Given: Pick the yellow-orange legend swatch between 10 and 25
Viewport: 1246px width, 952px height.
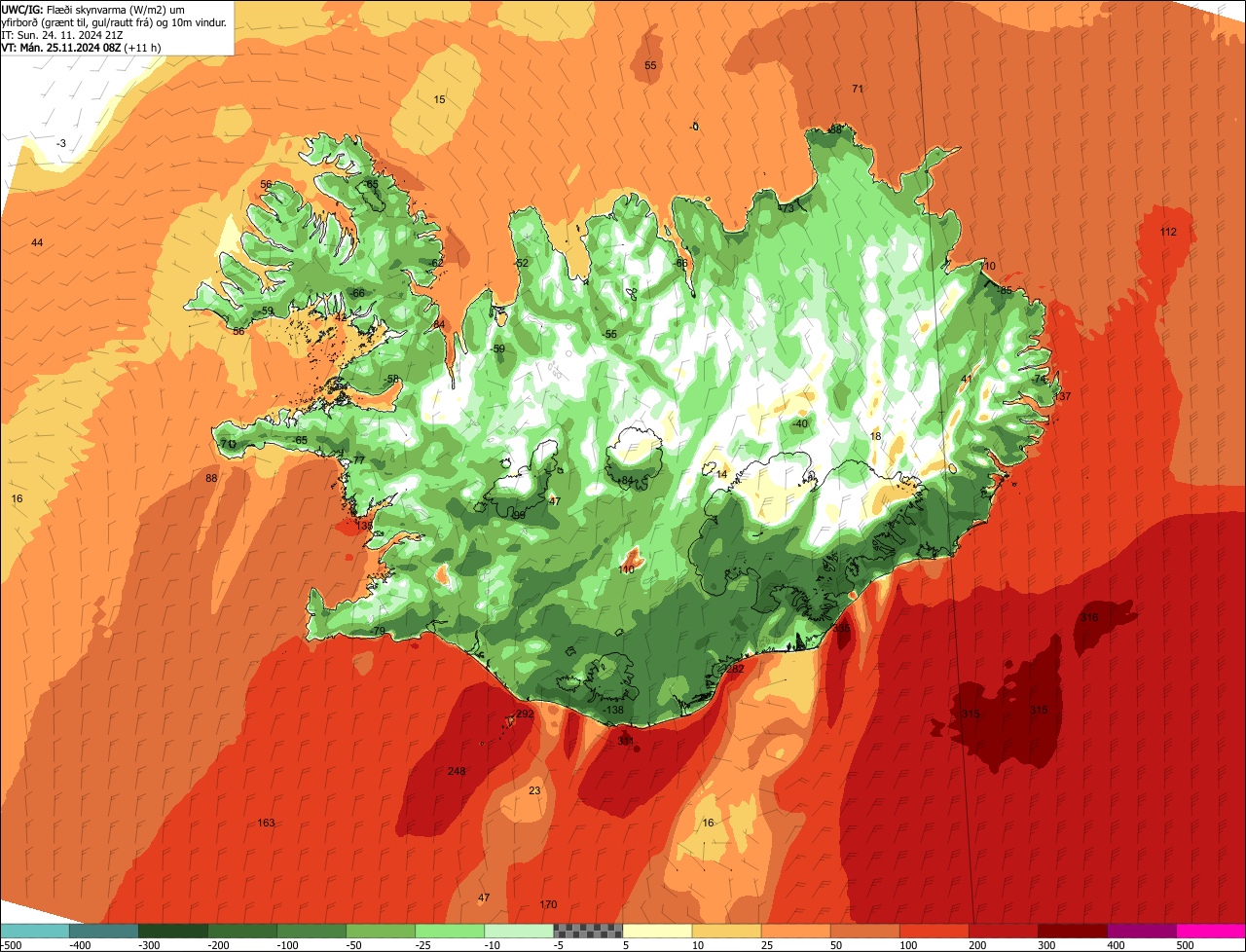Looking at the screenshot, I should pos(726,931).
